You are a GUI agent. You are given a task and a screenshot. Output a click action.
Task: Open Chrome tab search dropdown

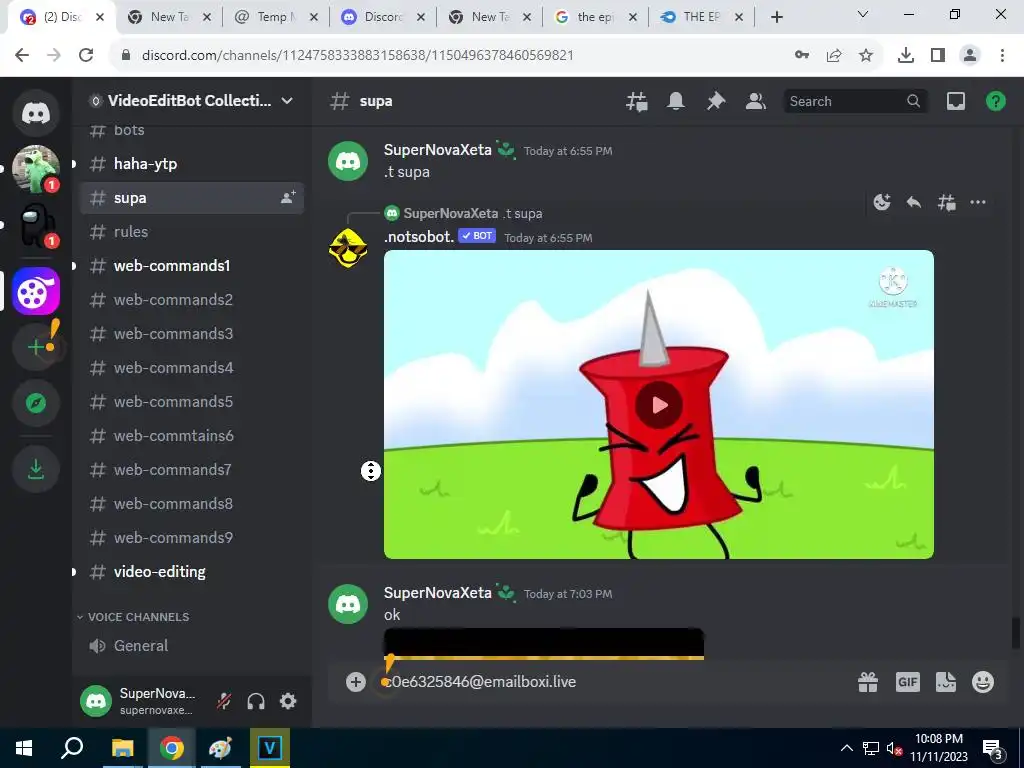(x=863, y=14)
